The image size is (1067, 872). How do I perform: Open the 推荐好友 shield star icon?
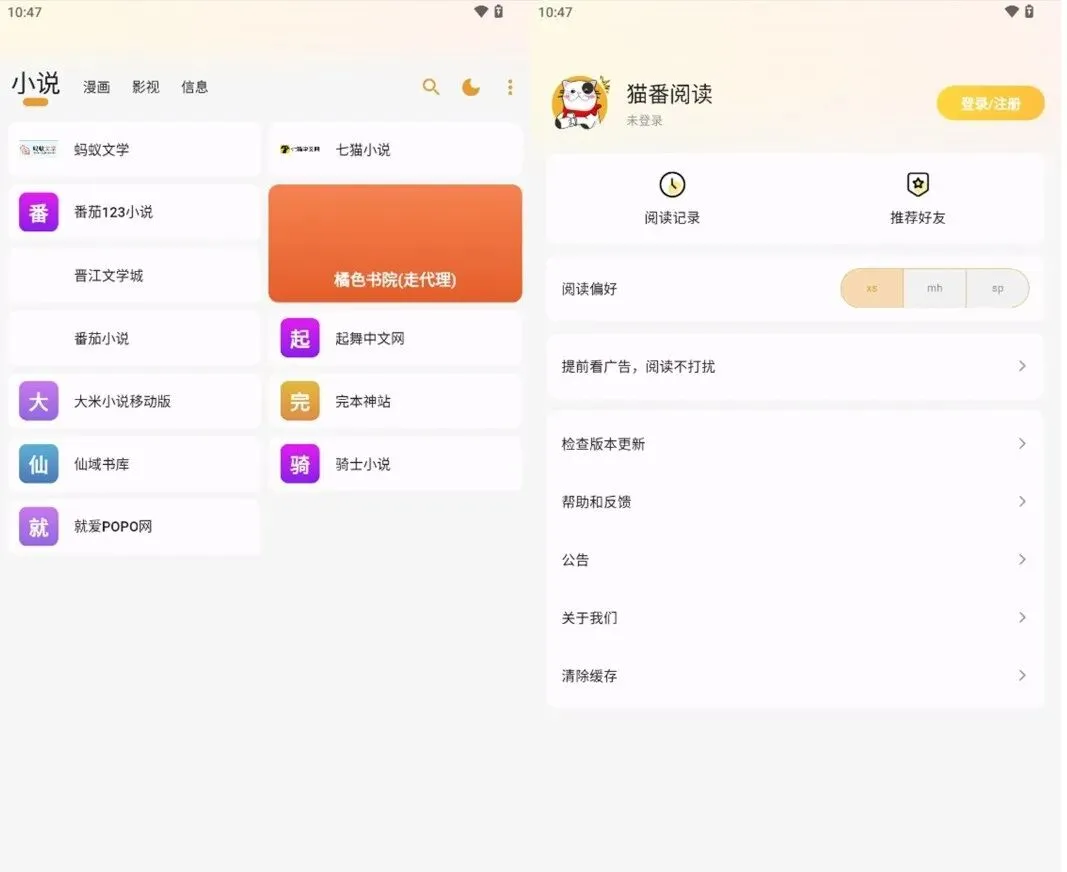tap(918, 184)
